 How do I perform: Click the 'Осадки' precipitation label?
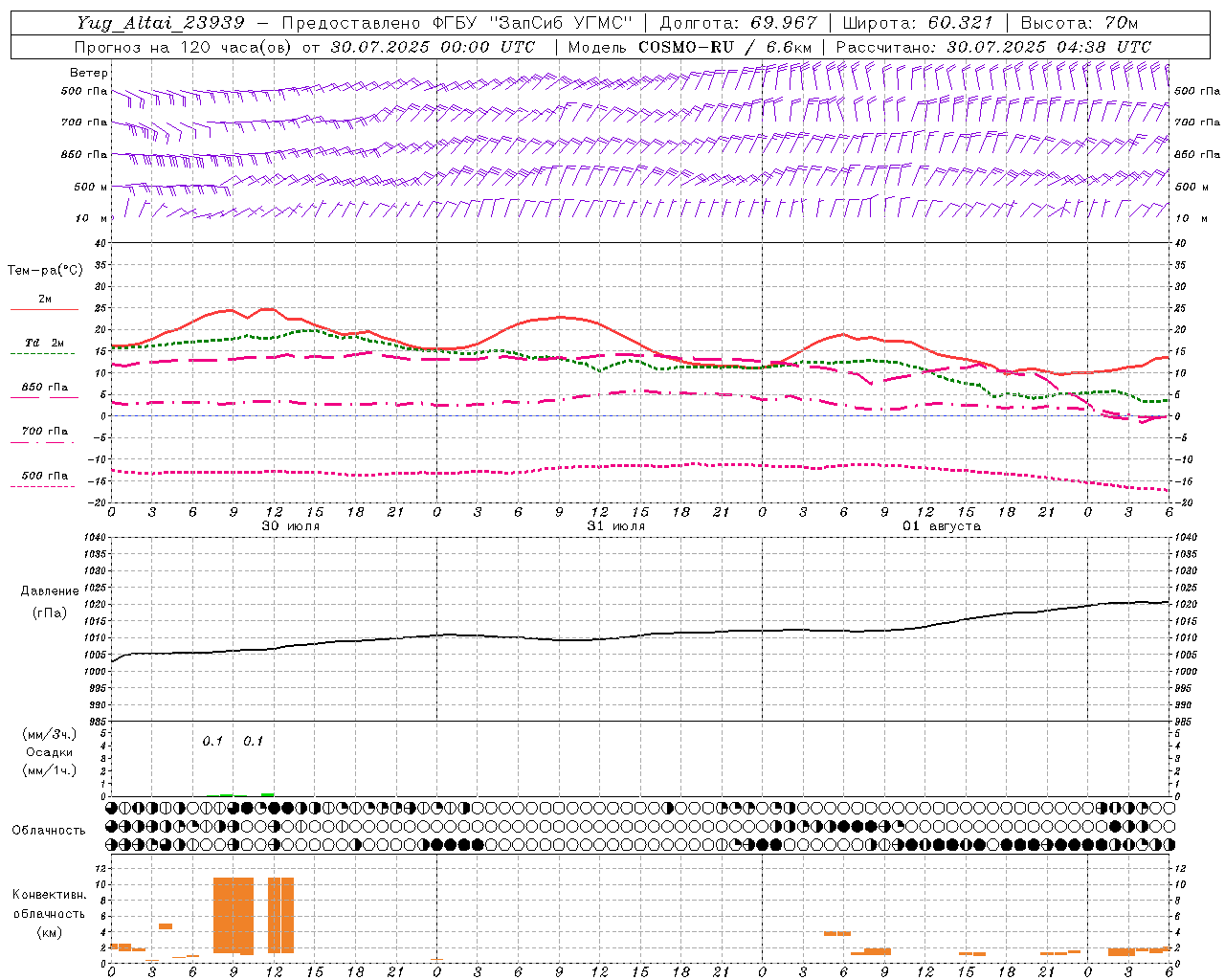50,752
